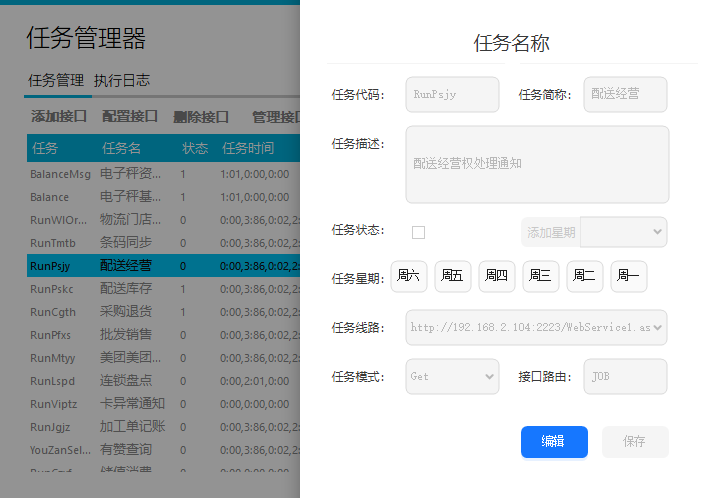The height and width of the screenshot is (498, 725).
Task: Click the 管理接口 toolbar button
Action: pyautogui.click(x=276, y=117)
